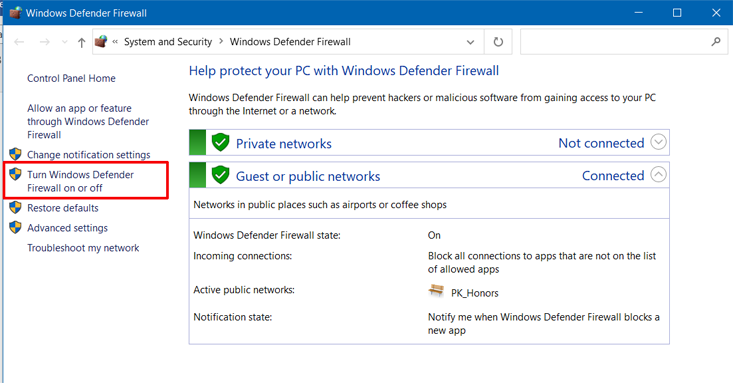Image resolution: width=733 pixels, height=383 pixels.
Task: Click the Guest or public networks heading
Action: coord(308,176)
